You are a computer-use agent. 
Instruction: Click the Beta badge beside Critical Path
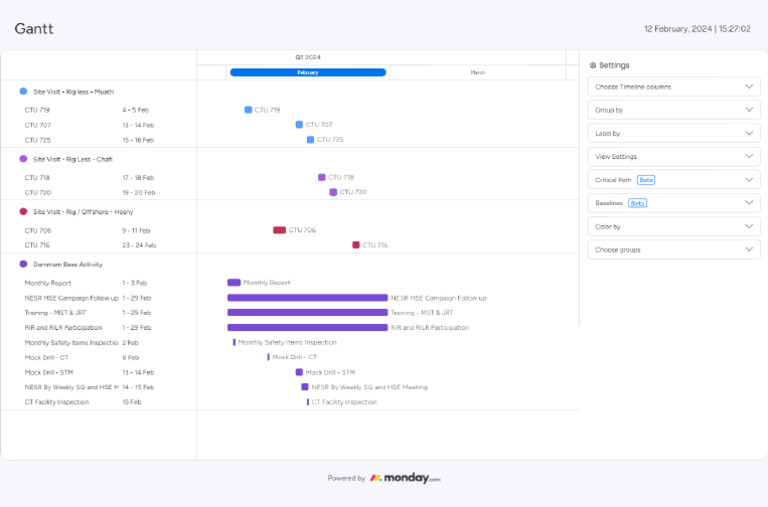pyautogui.click(x=646, y=180)
